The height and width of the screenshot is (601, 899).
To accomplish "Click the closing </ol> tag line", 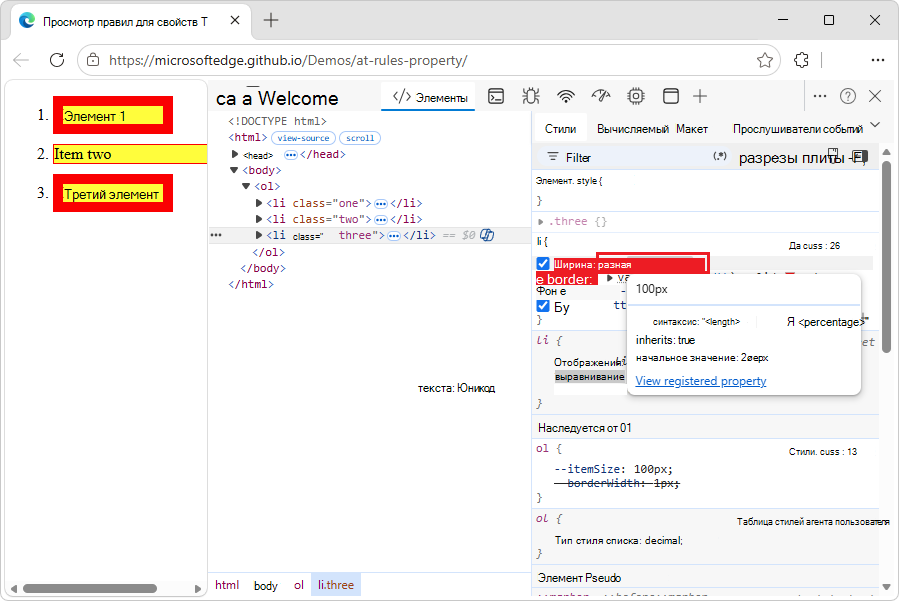I will (x=268, y=252).
